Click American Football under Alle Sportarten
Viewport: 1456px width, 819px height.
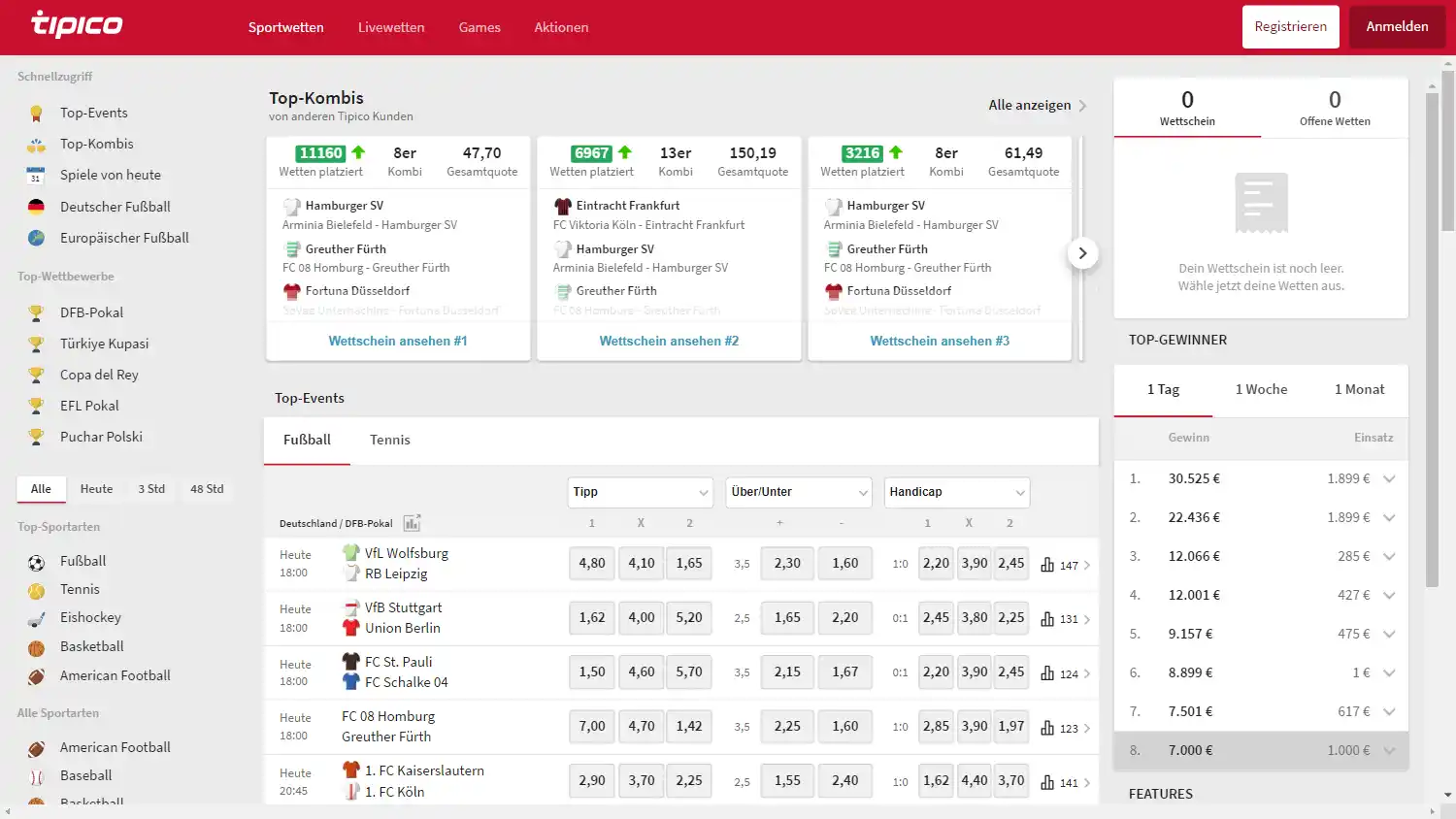click(116, 747)
